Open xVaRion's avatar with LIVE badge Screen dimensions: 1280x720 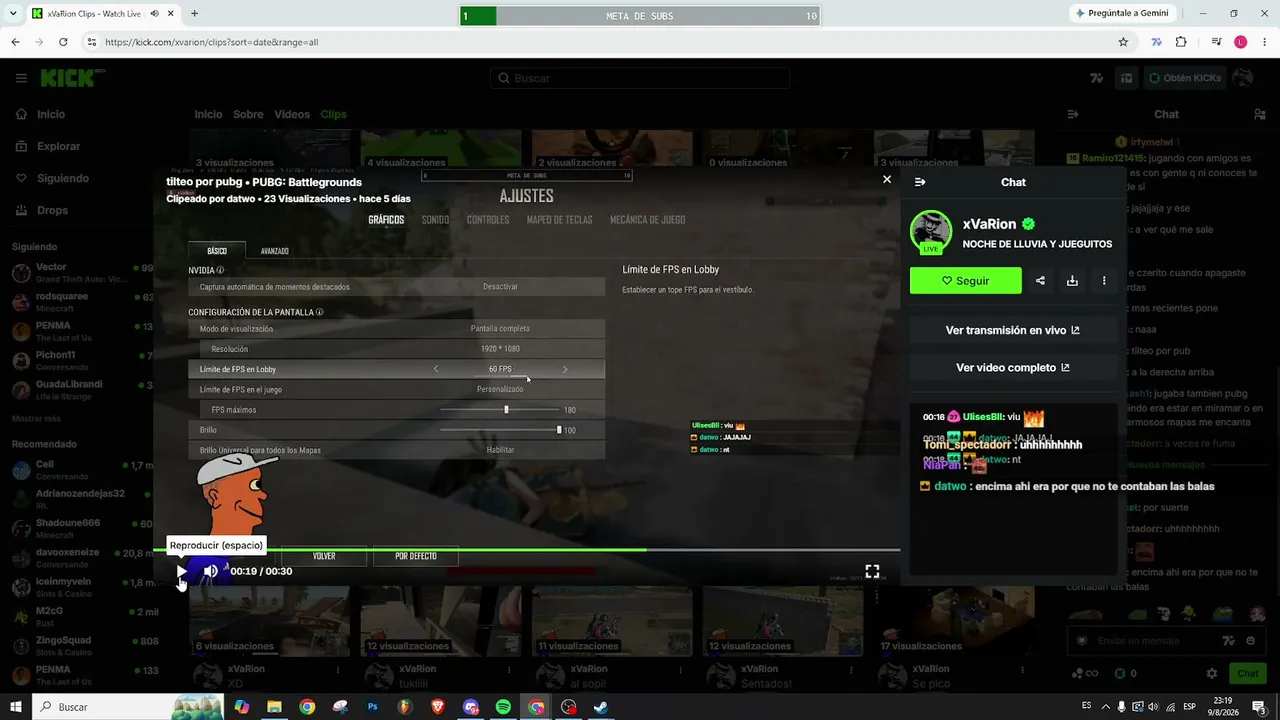pyautogui.click(x=931, y=233)
